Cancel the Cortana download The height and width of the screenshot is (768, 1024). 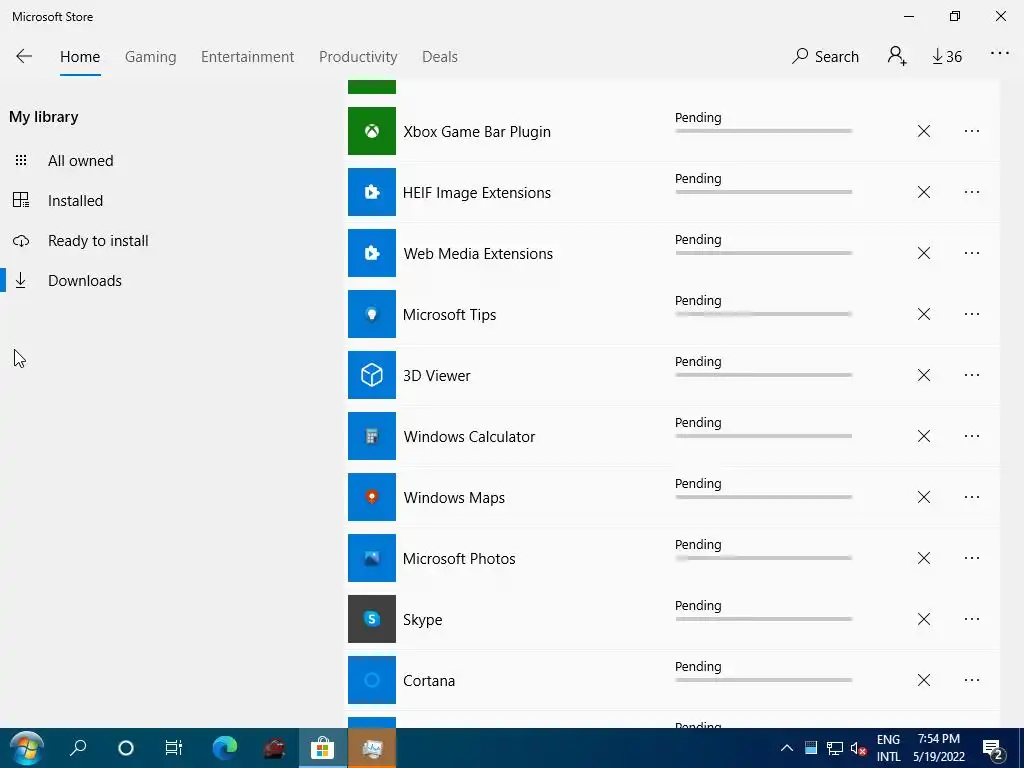pos(923,680)
